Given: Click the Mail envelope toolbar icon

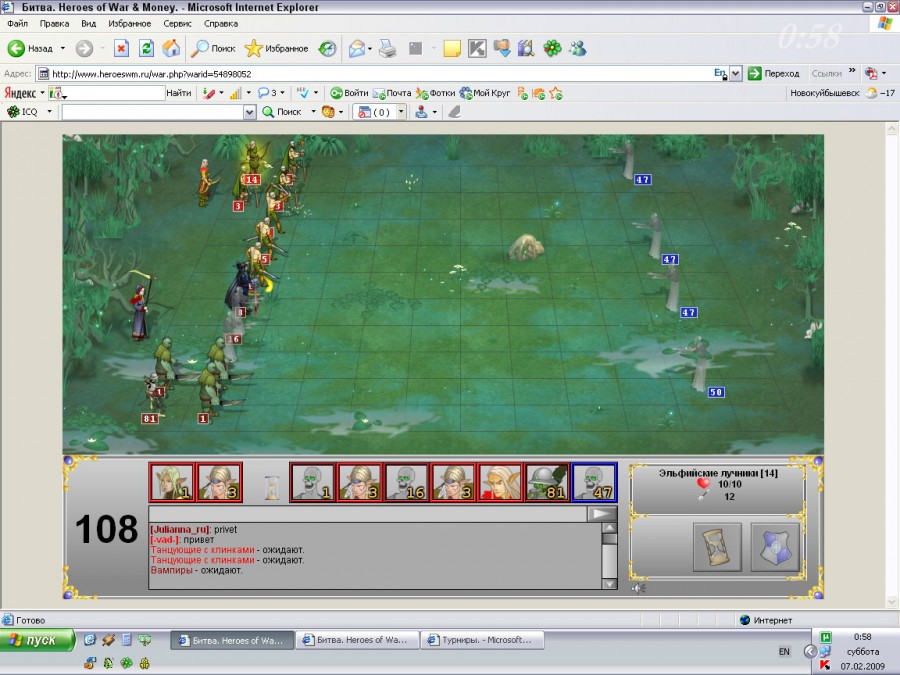Looking at the screenshot, I should click(x=356, y=49).
